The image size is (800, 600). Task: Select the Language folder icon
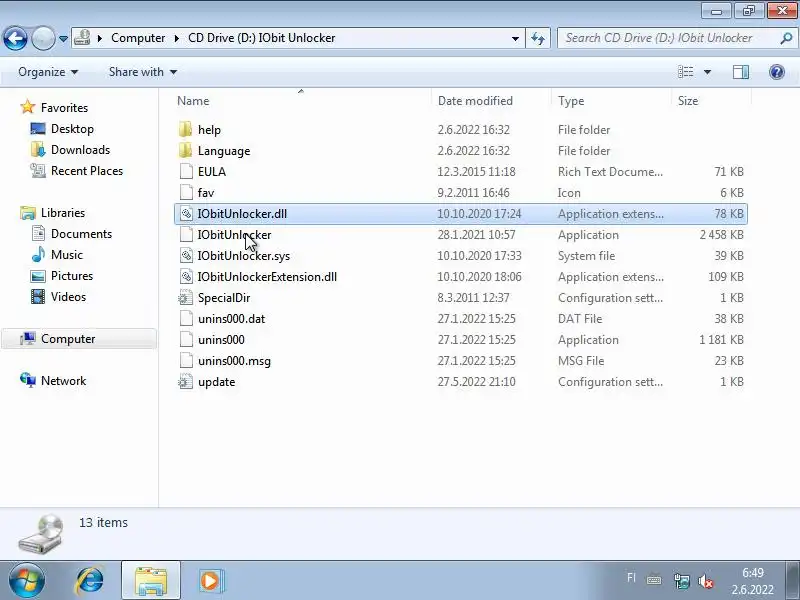coord(186,151)
